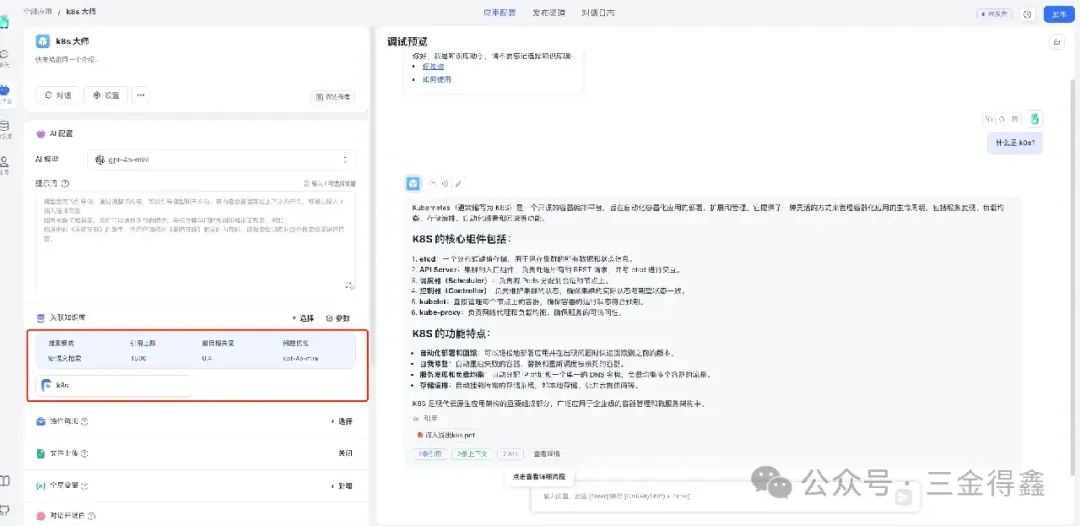This screenshot has height=526, width=1080.
Task: Open the knowledge base database icon in sidebar
Action: [4, 129]
